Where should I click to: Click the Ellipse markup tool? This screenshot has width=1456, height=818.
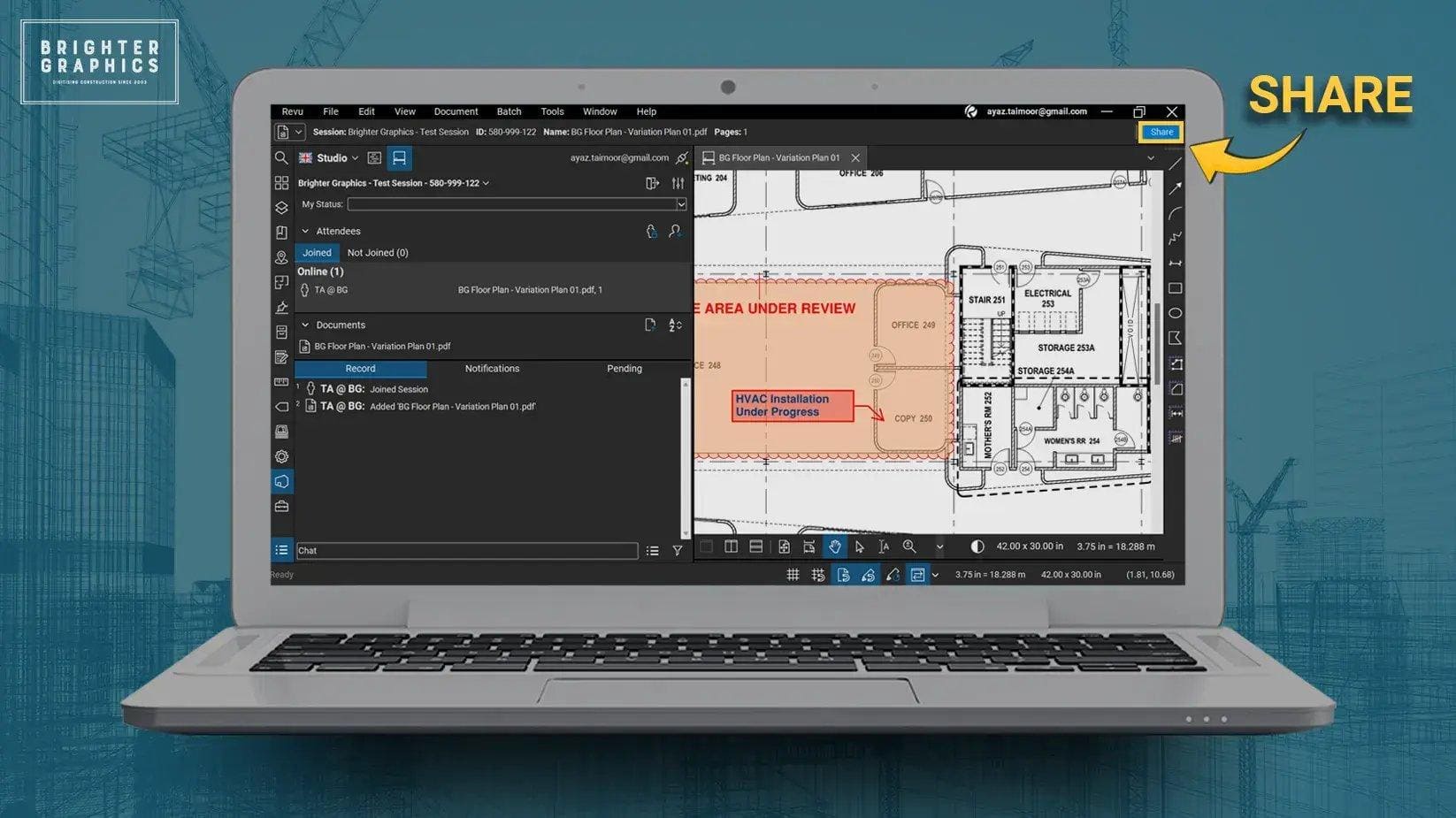coord(1176,313)
